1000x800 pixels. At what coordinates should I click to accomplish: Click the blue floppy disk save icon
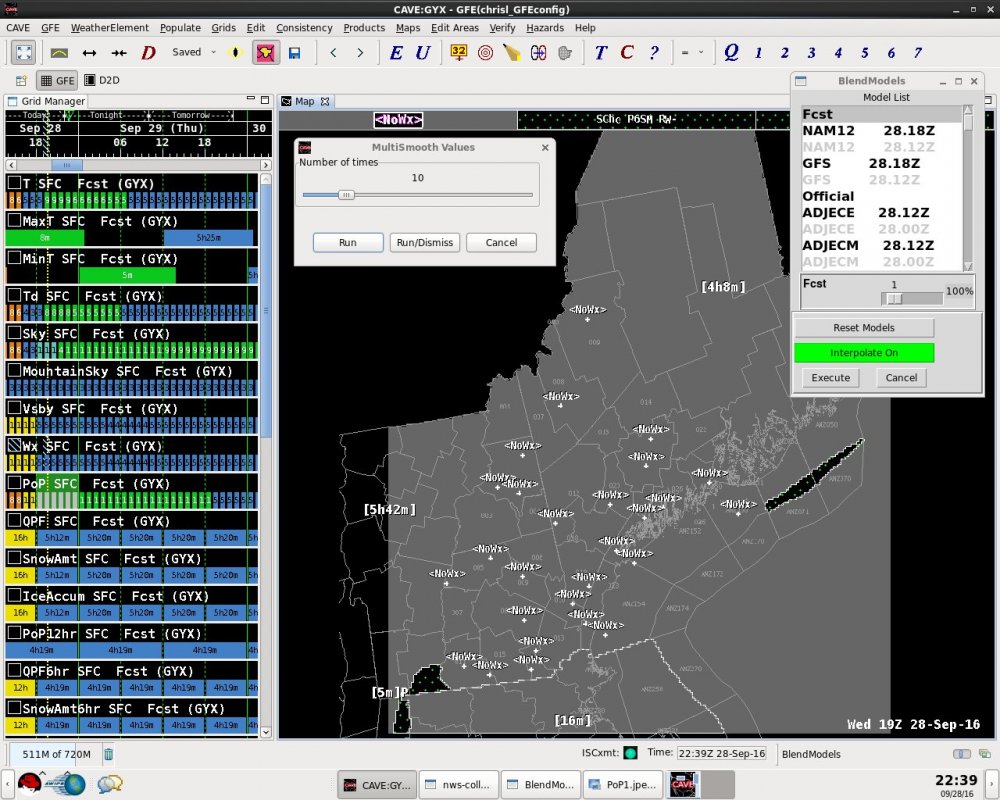coord(294,53)
